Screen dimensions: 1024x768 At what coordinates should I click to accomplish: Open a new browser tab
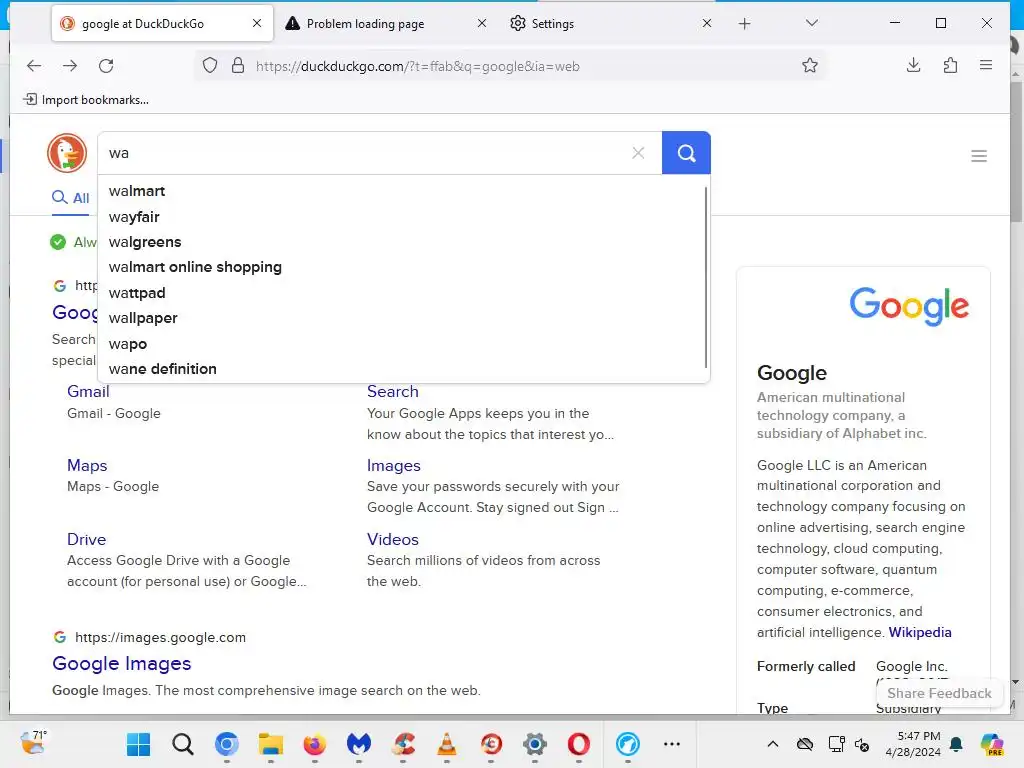pos(744,24)
